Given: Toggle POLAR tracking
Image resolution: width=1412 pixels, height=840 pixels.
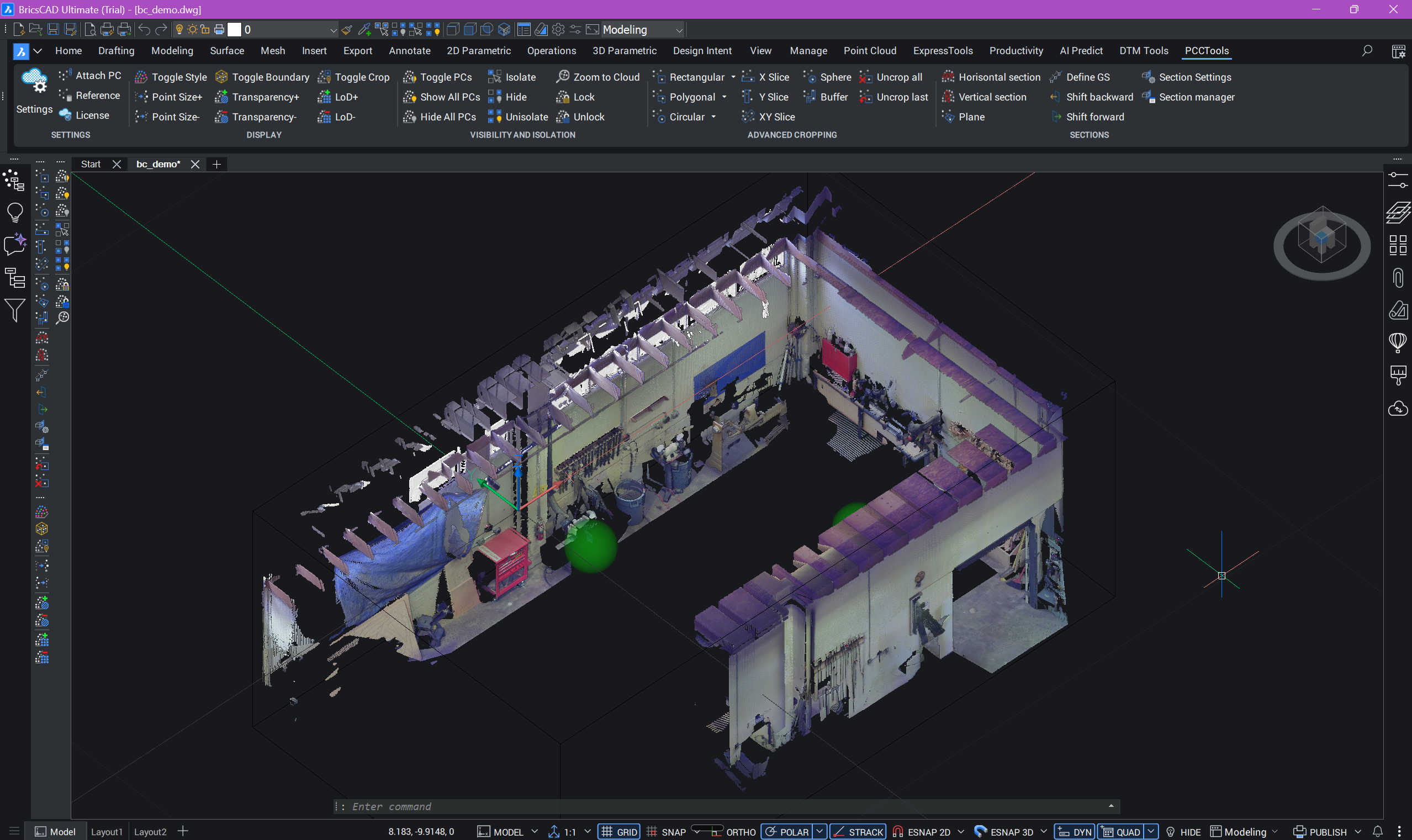Looking at the screenshot, I should [787, 832].
